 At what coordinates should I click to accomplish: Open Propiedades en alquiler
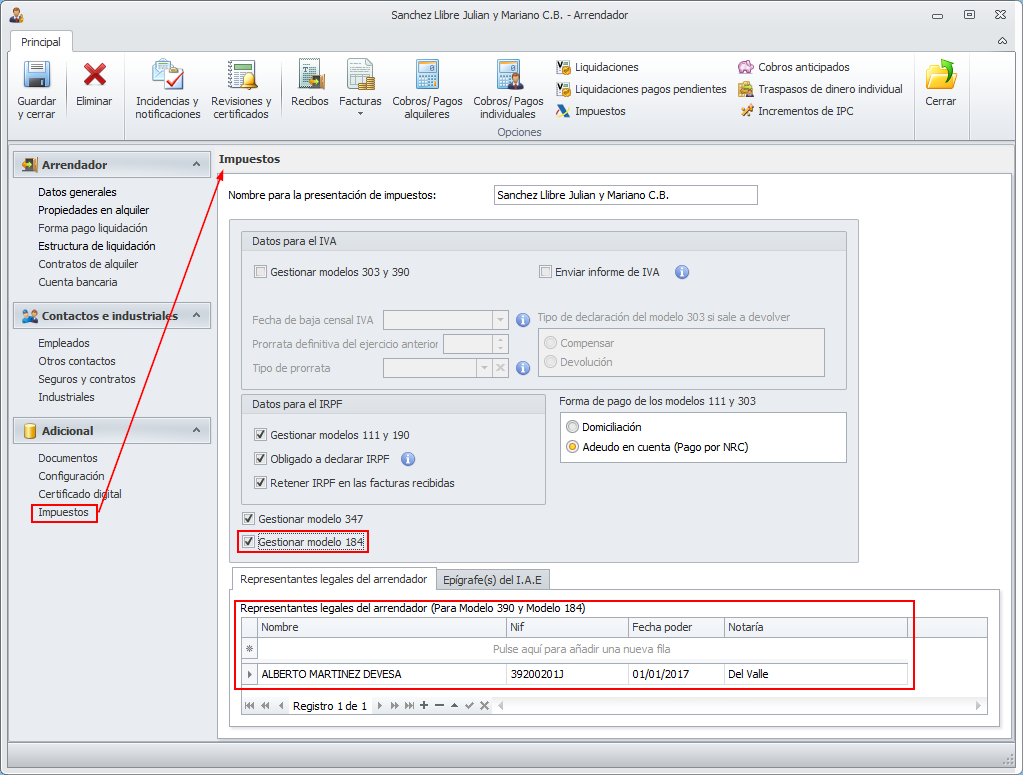93,211
